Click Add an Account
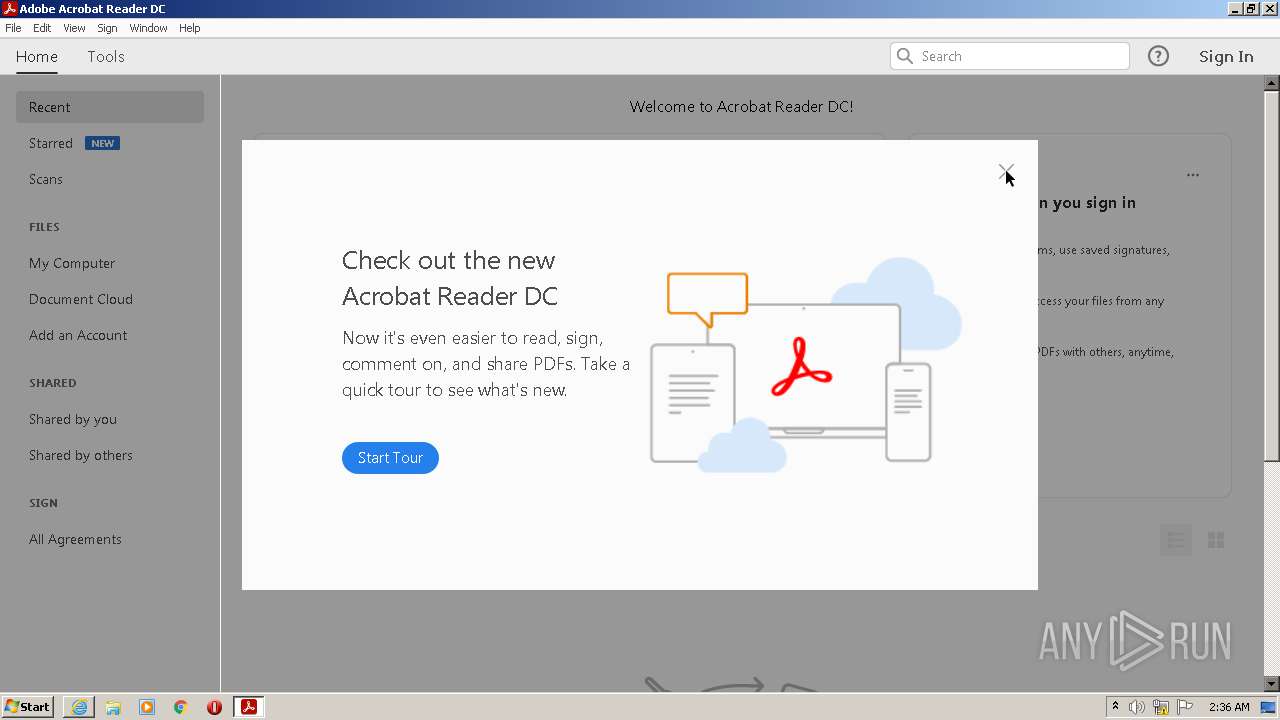The width and height of the screenshot is (1280, 720). [x=78, y=335]
